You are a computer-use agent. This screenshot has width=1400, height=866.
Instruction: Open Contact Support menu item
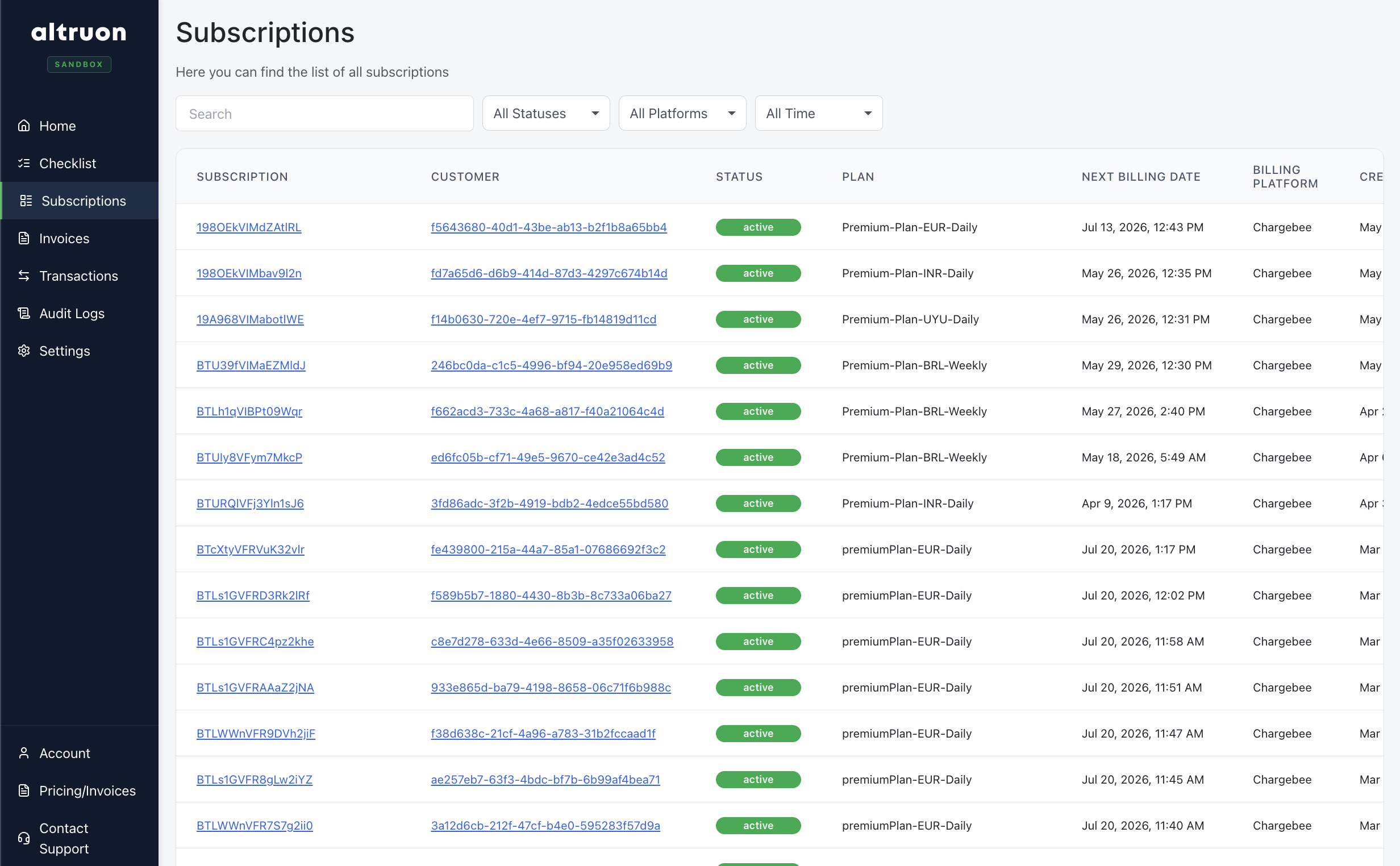[80, 838]
